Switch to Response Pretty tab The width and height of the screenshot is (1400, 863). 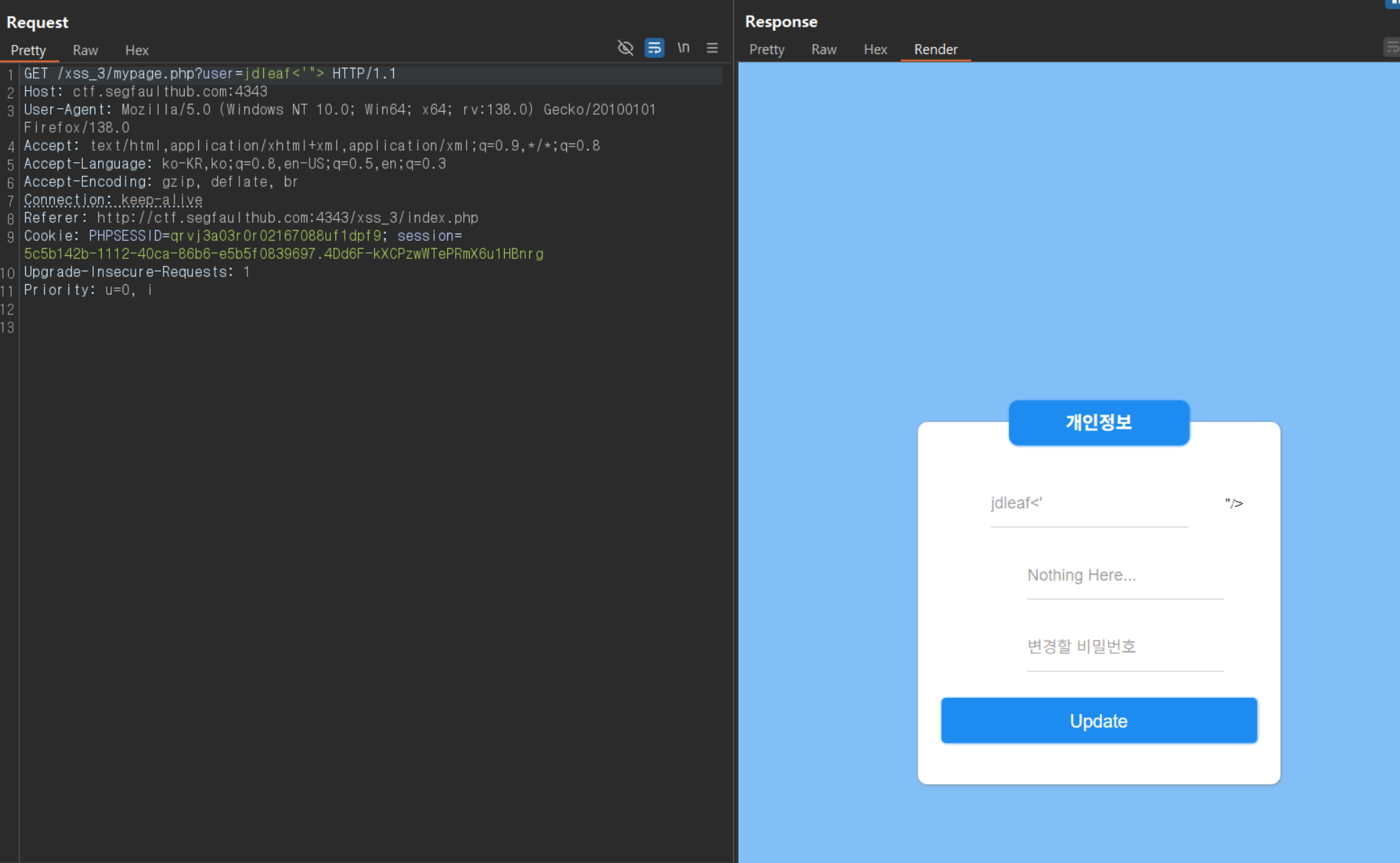tap(767, 50)
